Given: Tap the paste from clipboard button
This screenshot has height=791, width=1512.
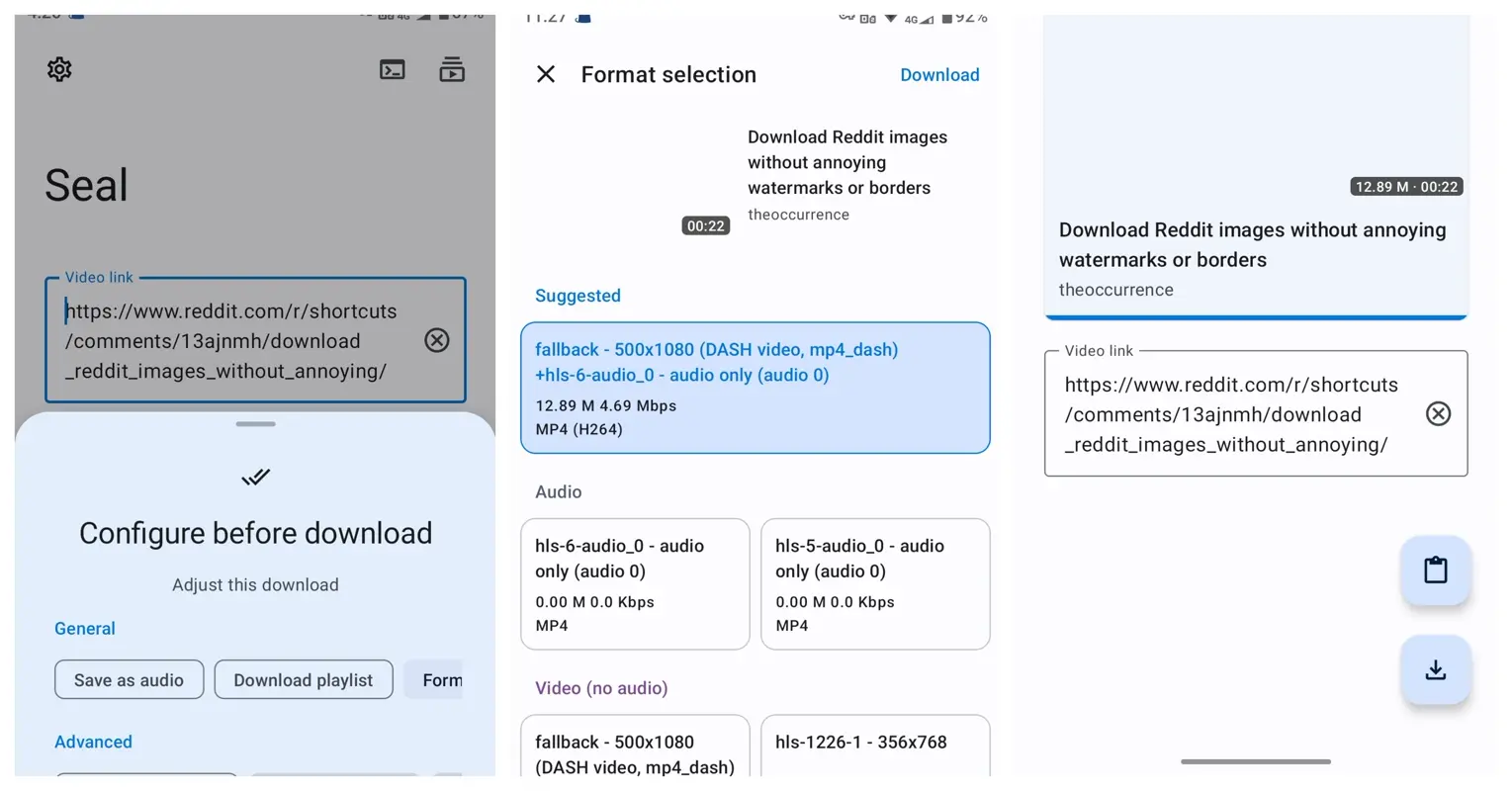Looking at the screenshot, I should click(1435, 571).
